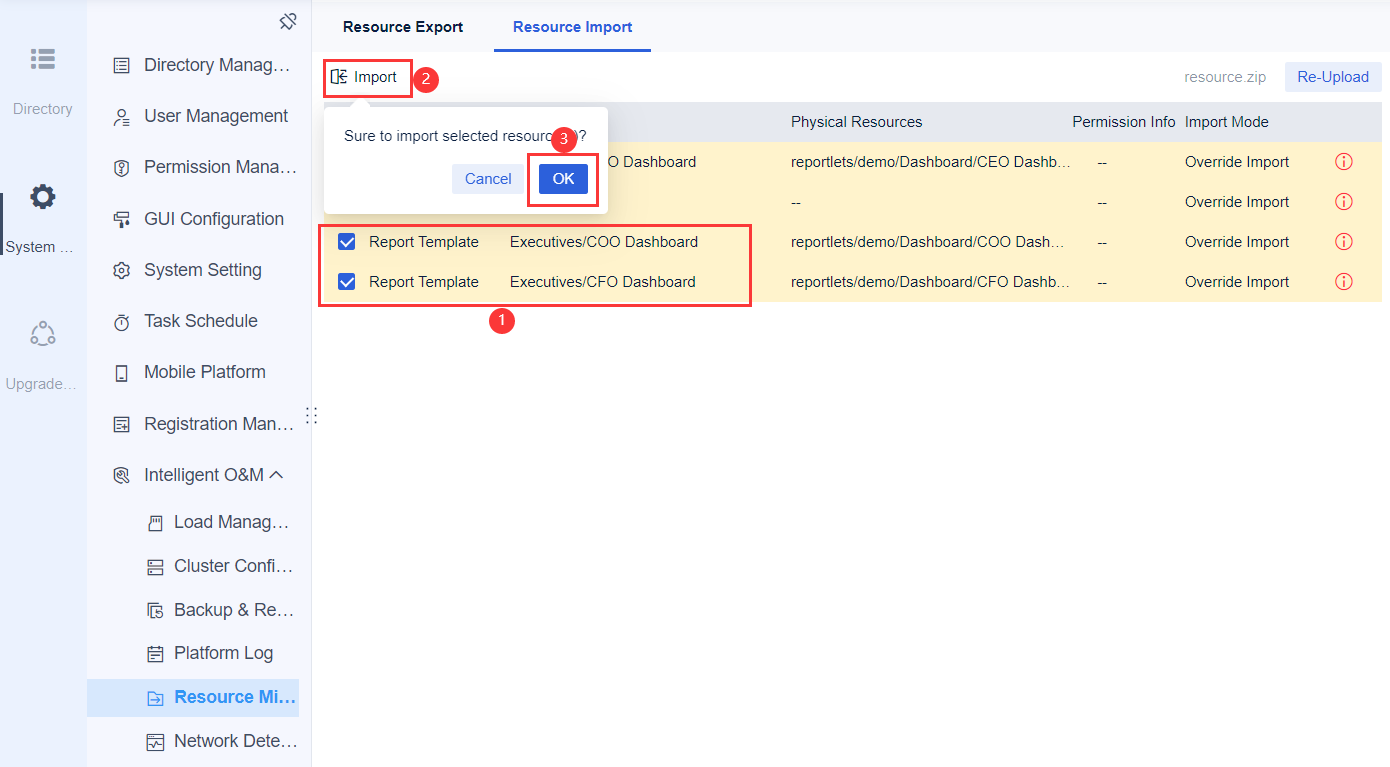Click the sidebar splitter handle dots
The image size is (1390, 767).
tap(311, 415)
